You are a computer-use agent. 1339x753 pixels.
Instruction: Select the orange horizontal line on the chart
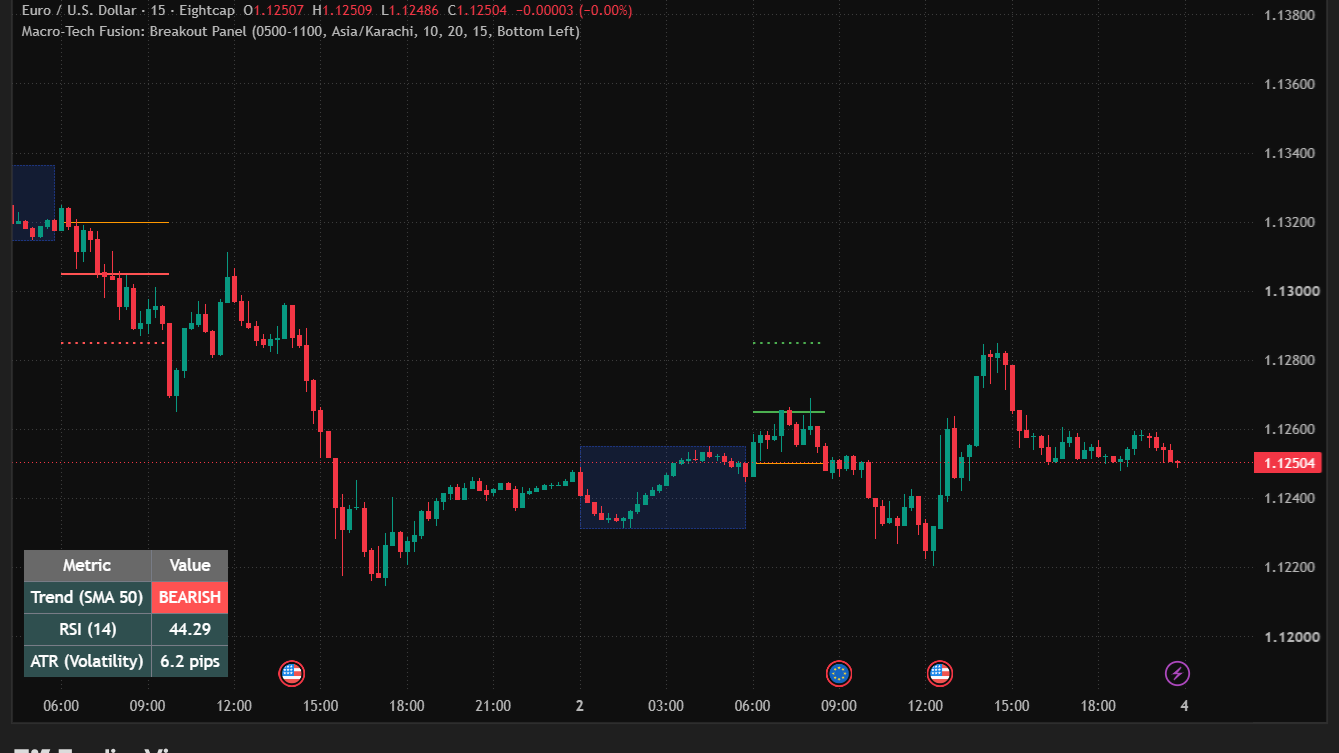pos(115,223)
